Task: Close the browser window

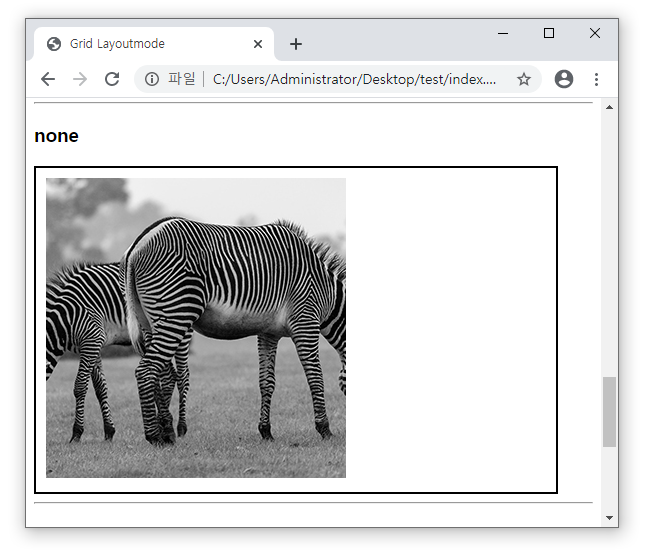Action: (x=595, y=33)
